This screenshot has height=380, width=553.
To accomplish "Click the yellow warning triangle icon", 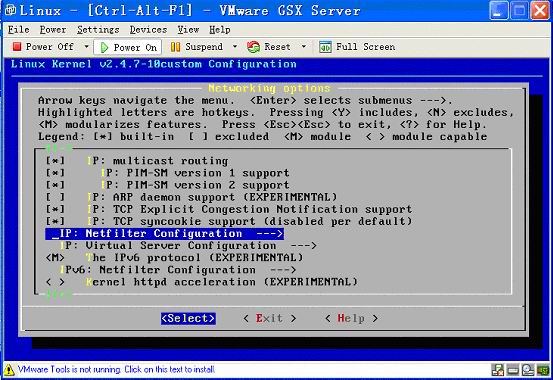I will click(x=9, y=370).
